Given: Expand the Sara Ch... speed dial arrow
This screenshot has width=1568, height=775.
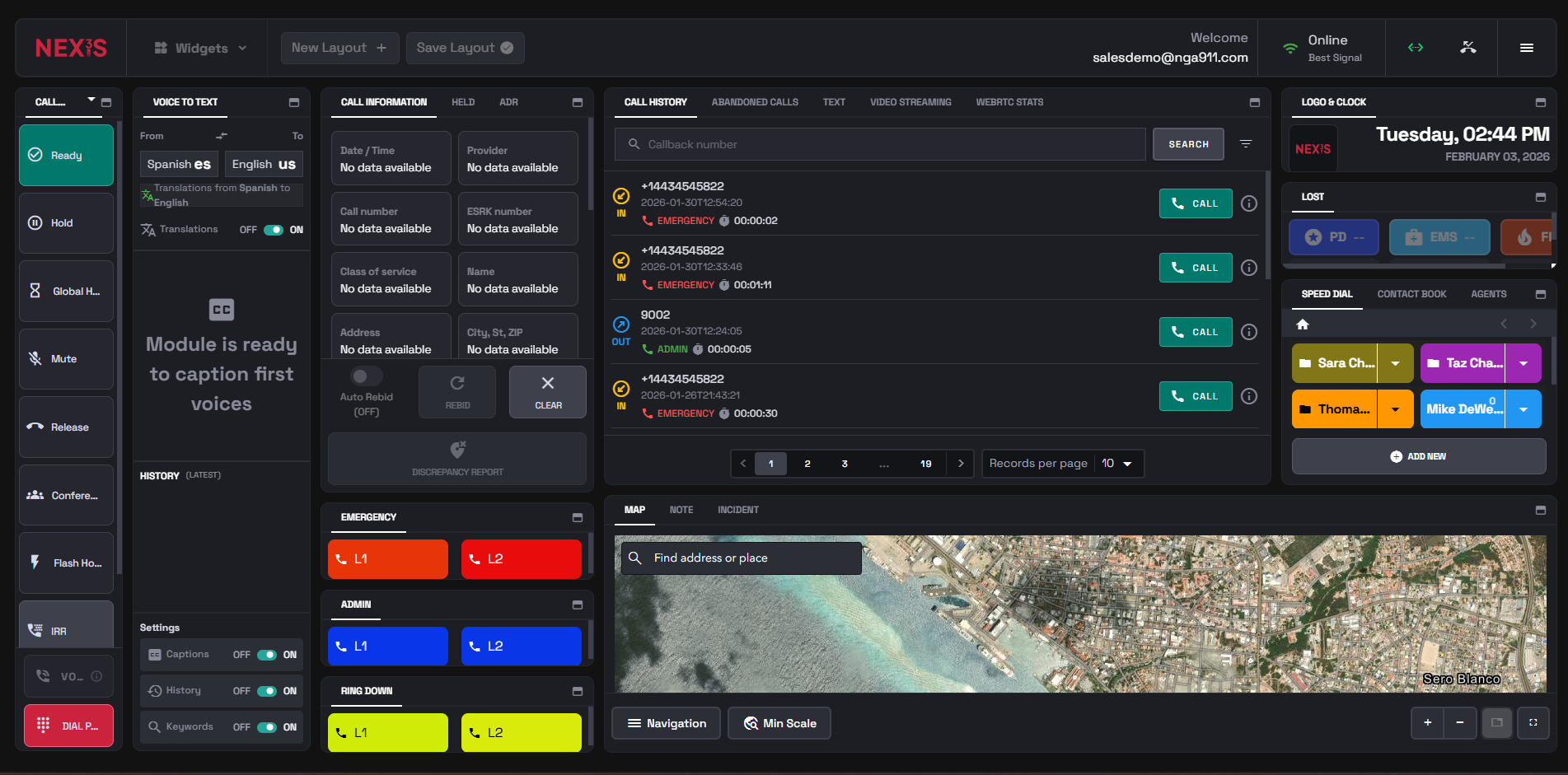Looking at the screenshot, I should coord(1395,363).
